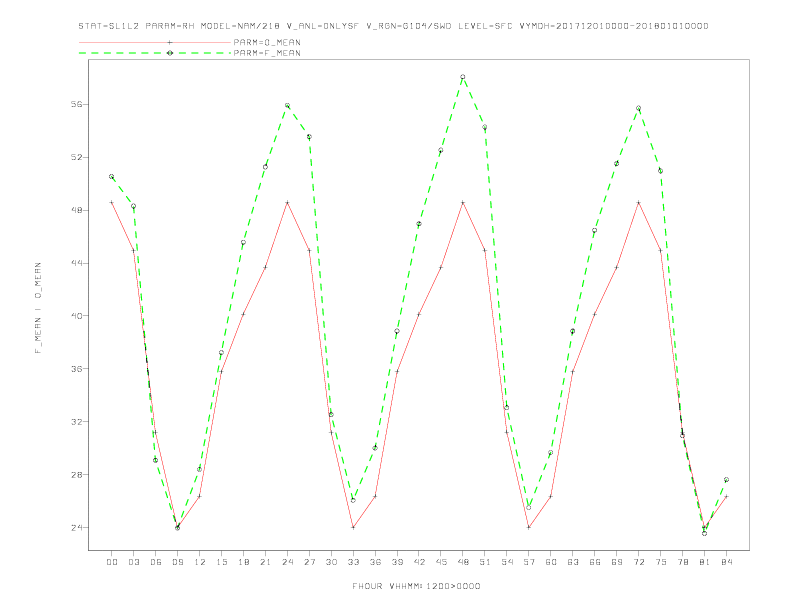Click x-axis forecast hour label 57
The image size is (792, 612).
[529, 562]
